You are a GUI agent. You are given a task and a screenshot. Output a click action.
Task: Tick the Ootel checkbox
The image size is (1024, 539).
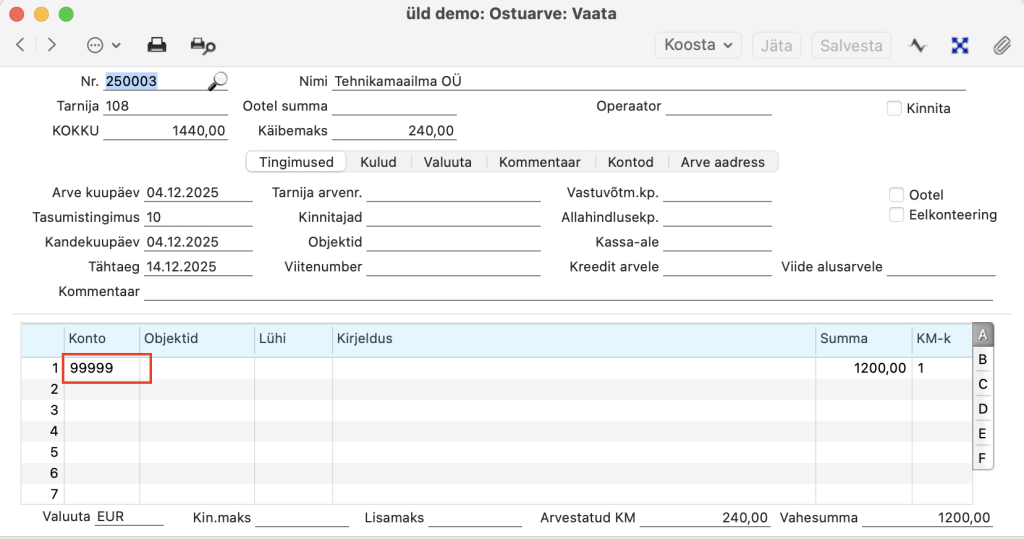tap(896, 194)
